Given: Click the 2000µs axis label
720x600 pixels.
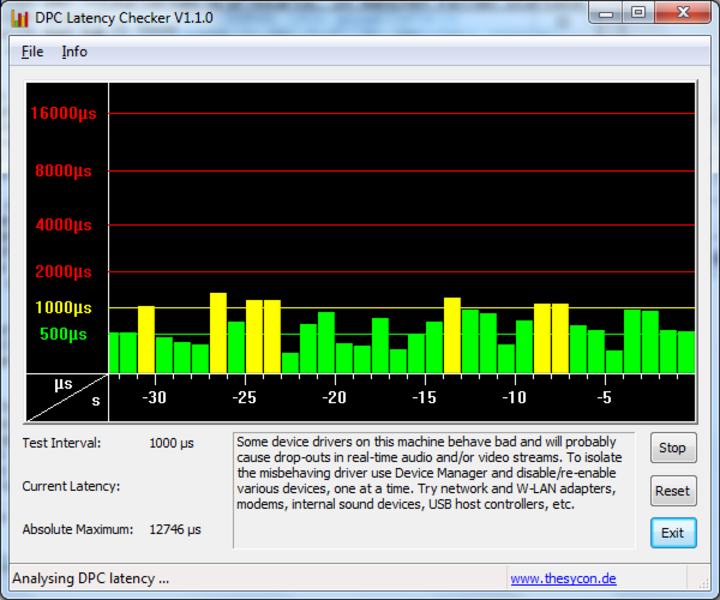Looking at the screenshot, I should click(x=63, y=272).
